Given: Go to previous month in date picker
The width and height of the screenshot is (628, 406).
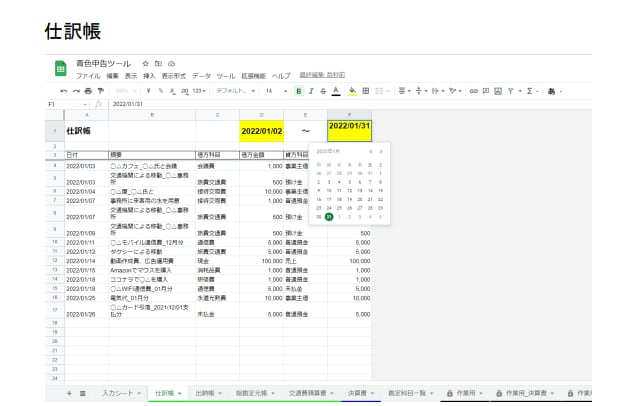Looking at the screenshot, I should (371, 151).
